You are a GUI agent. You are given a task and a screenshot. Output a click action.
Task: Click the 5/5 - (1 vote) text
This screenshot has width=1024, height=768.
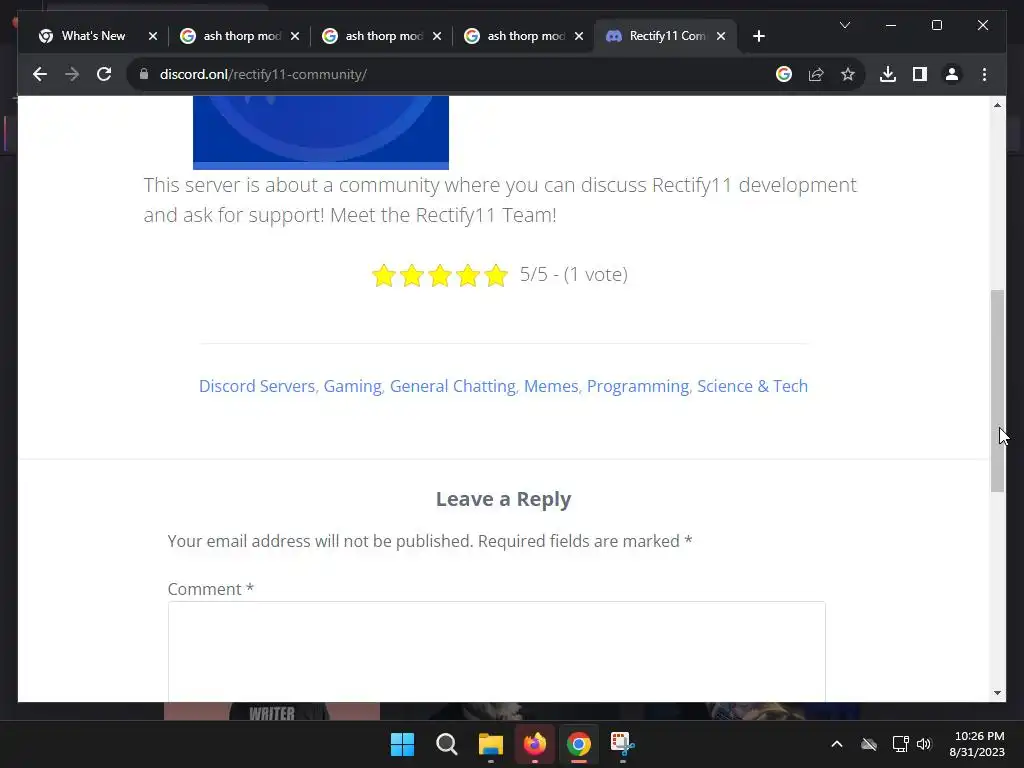573,274
